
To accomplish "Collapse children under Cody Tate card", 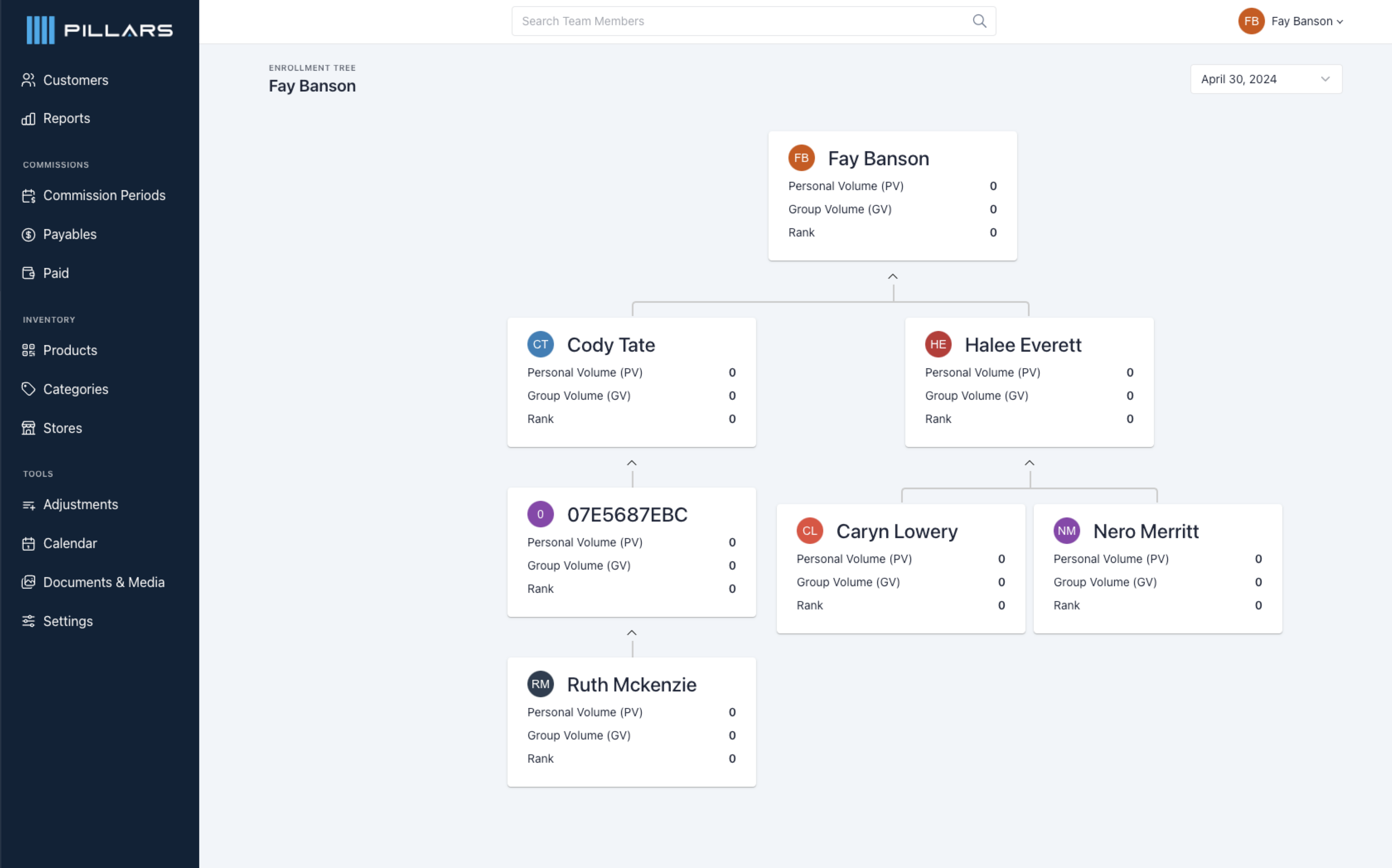I will [x=631, y=463].
